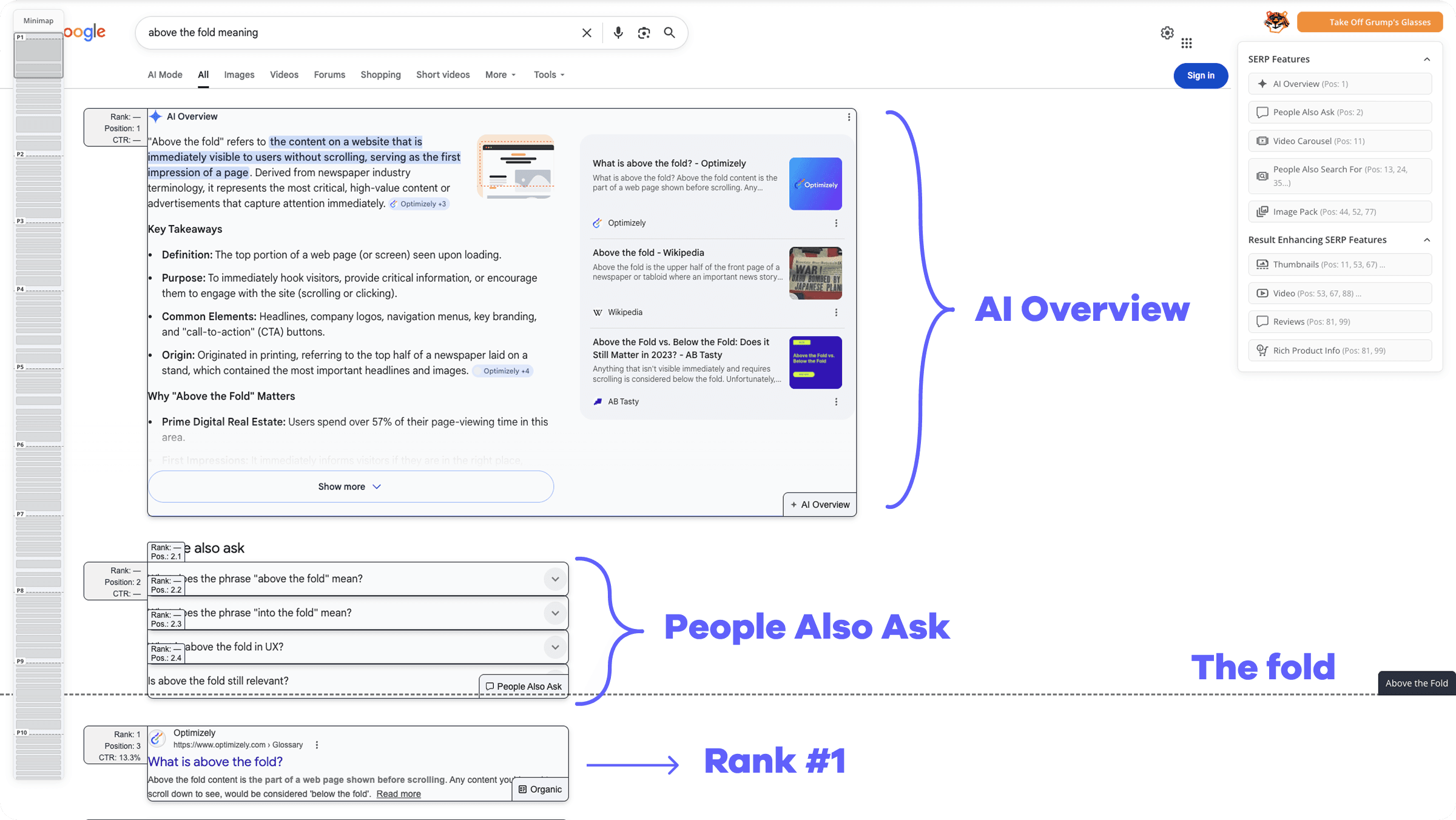Select Reviews in Result Enhancing features

(1340, 321)
